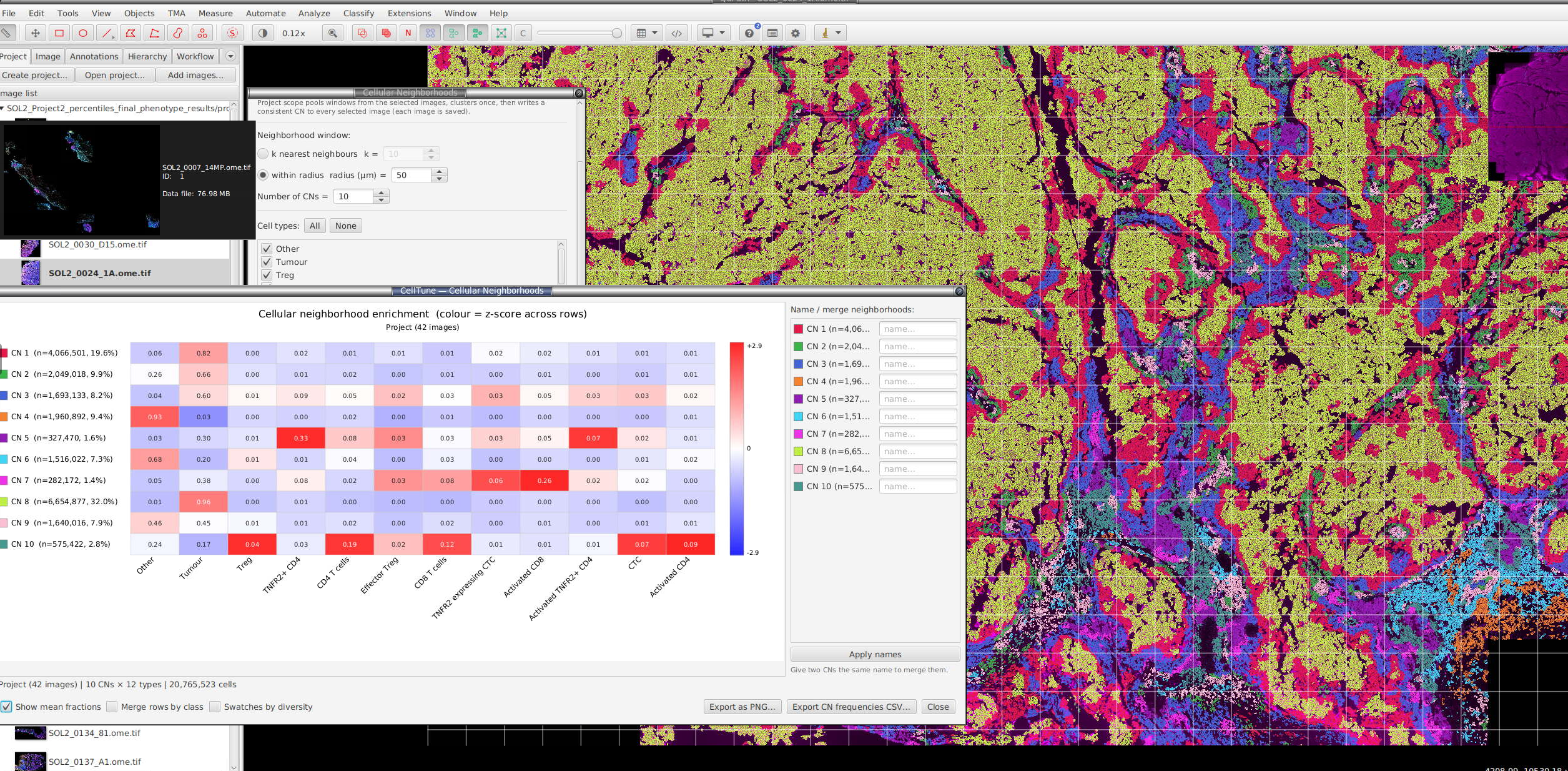Select the Ellipse annotation tool

point(83,33)
